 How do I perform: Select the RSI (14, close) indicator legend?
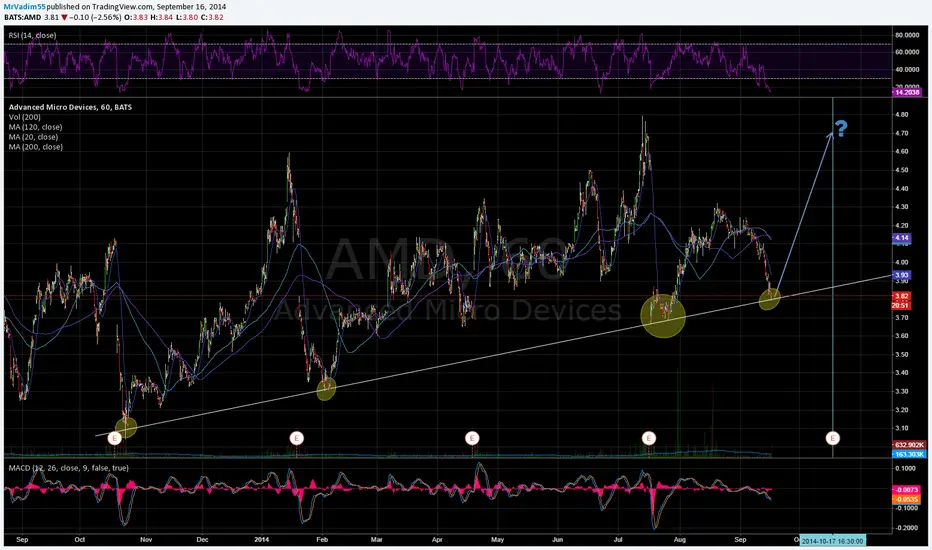click(33, 36)
